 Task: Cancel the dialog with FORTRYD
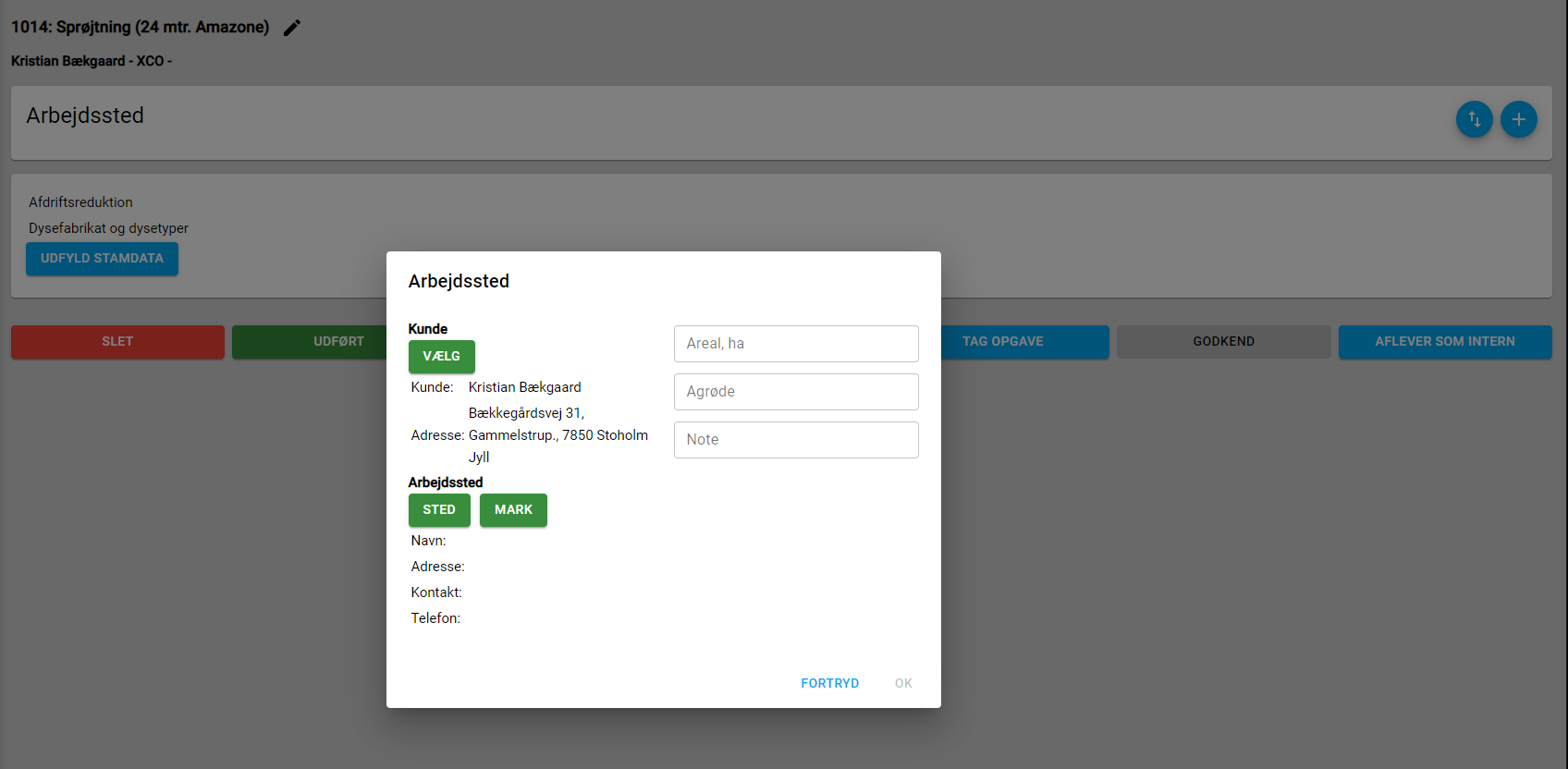[829, 683]
